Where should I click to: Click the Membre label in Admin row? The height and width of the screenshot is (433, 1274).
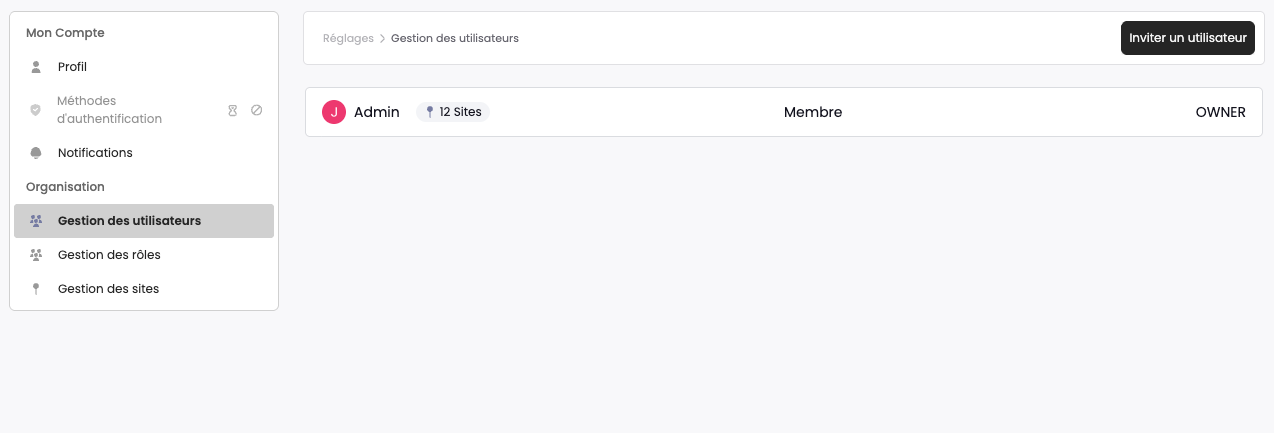[813, 112]
